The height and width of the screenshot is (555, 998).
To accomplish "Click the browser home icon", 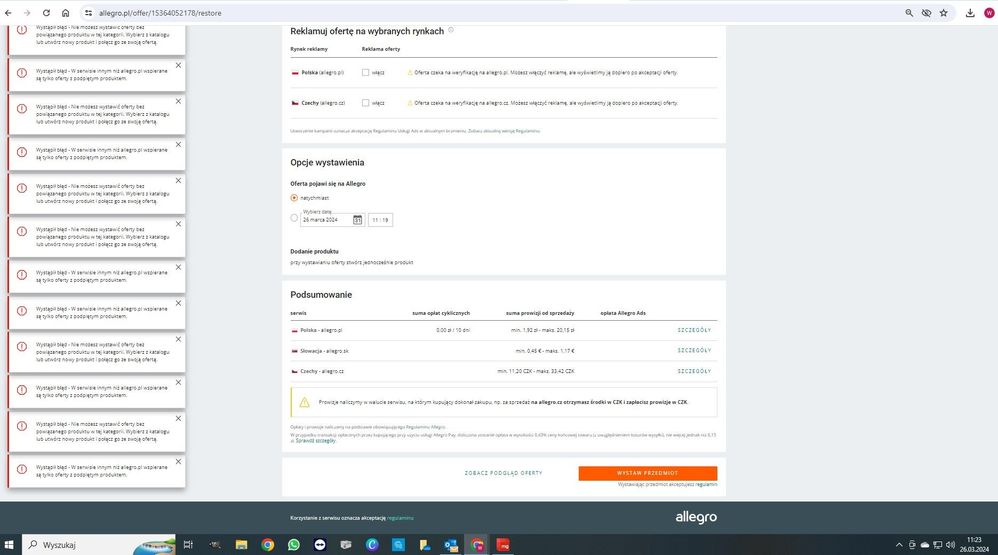I will (x=65, y=13).
